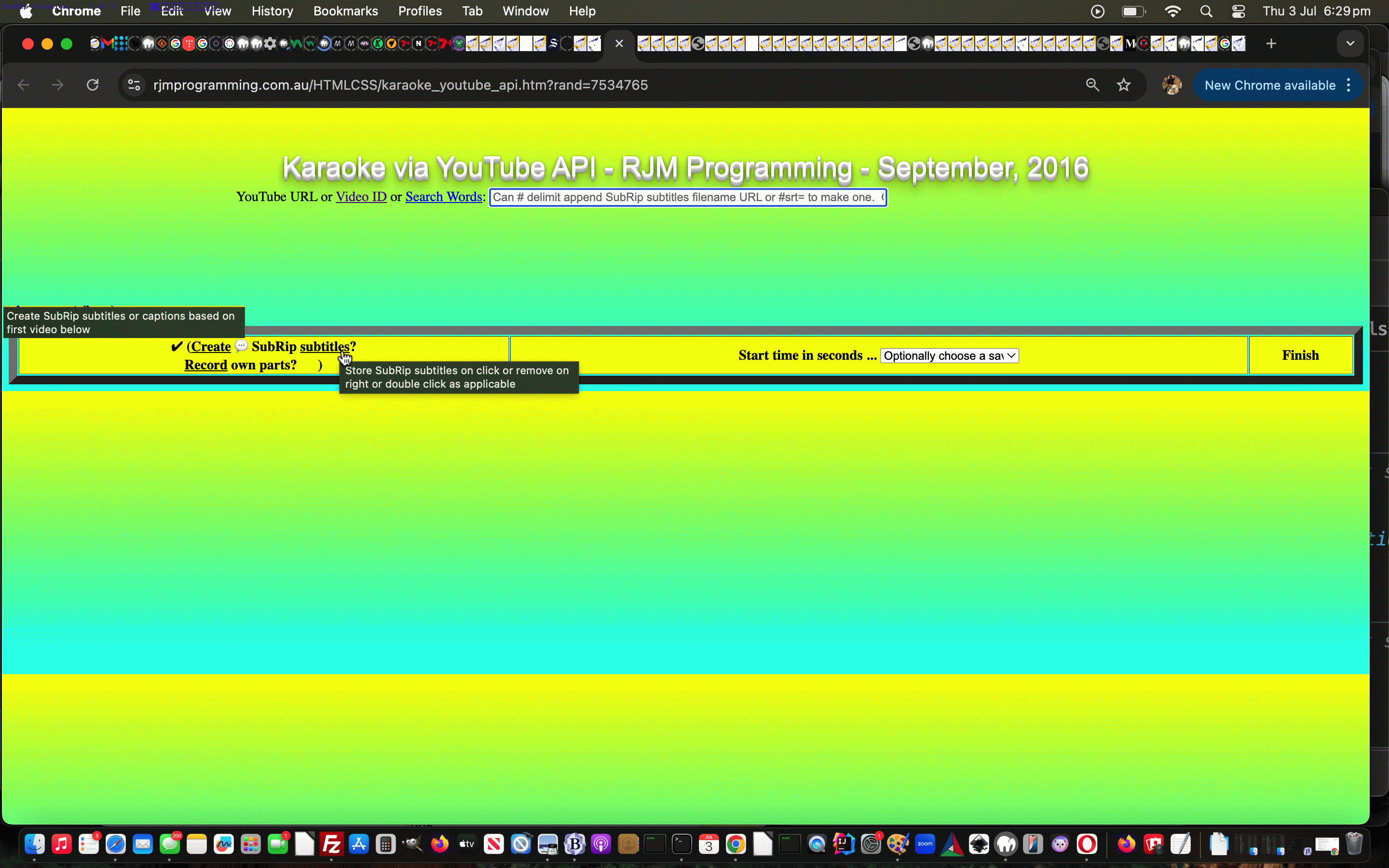Open Inkscape from the Dock

click(x=979, y=843)
